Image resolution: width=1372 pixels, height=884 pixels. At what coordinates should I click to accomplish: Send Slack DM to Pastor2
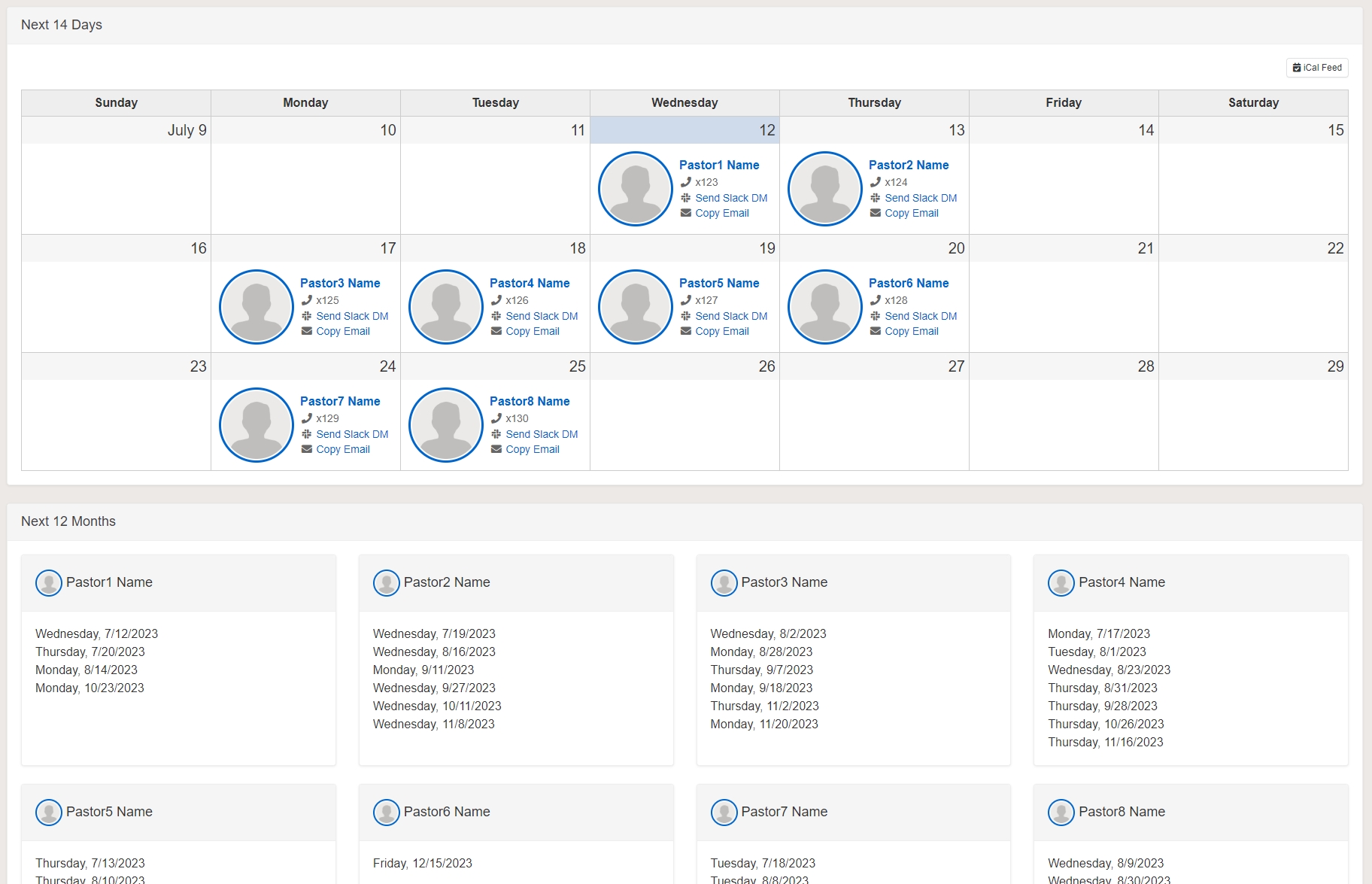pos(921,198)
